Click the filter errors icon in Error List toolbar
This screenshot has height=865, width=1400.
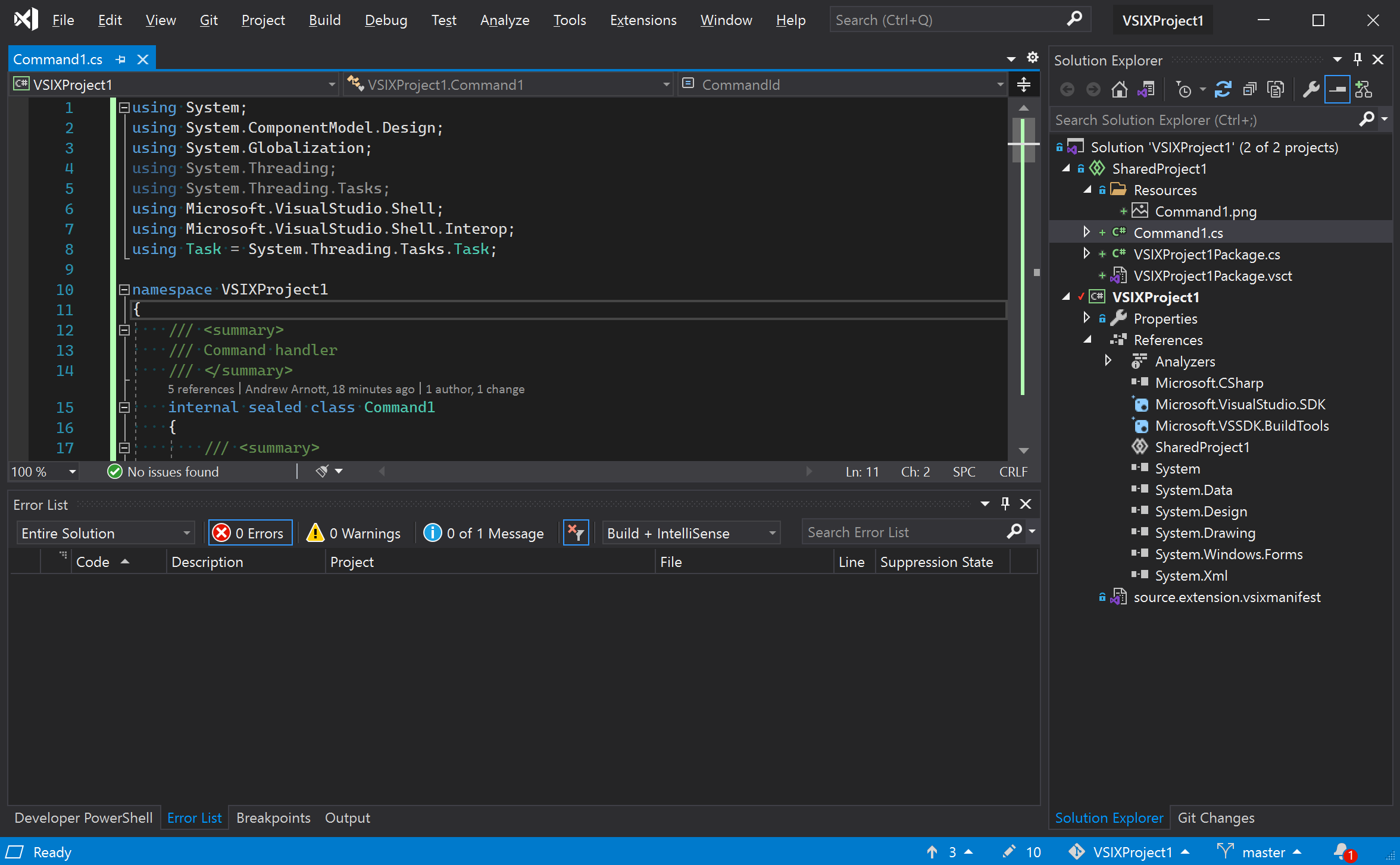point(575,532)
